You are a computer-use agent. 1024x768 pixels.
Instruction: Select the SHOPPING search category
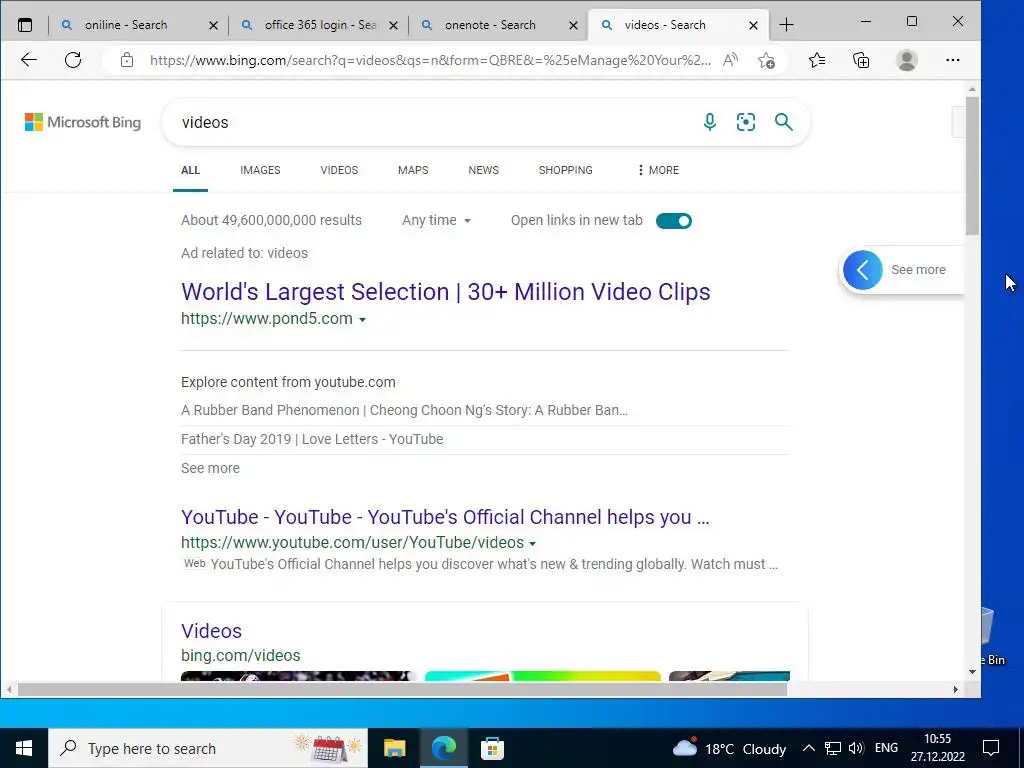click(x=566, y=170)
